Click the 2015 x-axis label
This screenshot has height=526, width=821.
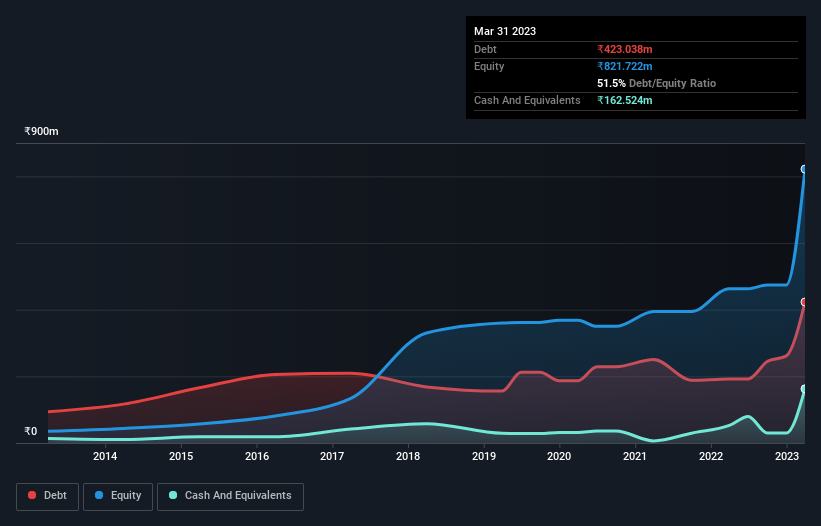(181, 456)
